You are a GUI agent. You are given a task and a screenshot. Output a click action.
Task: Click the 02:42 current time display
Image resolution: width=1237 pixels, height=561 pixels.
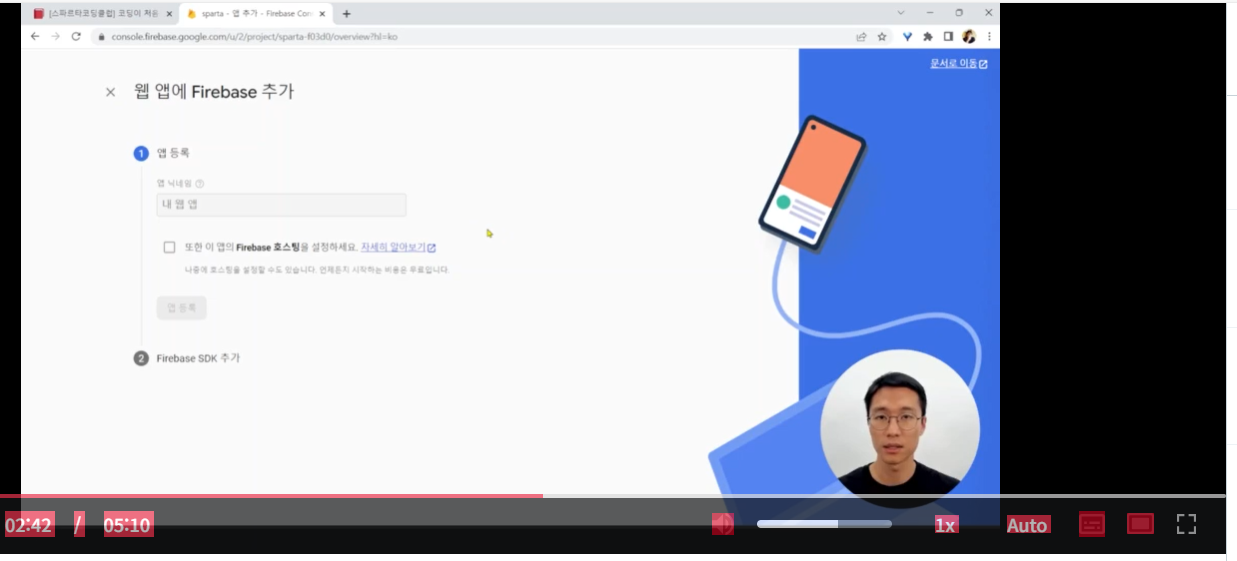coord(29,525)
